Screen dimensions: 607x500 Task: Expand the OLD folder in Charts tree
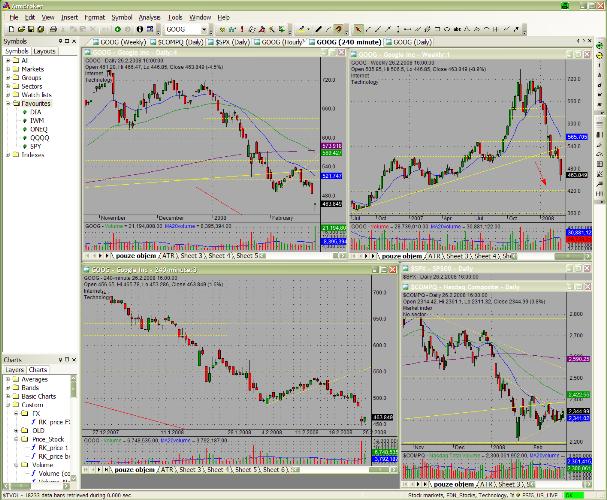pyautogui.click(x=16, y=431)
